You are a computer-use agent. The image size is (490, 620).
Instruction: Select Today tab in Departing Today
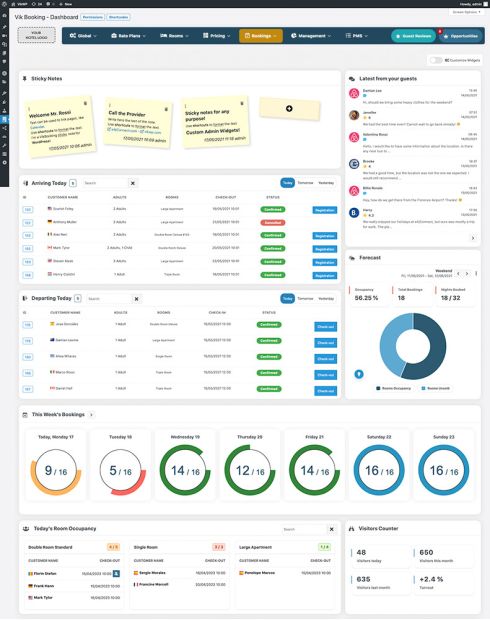coord(288,299)
